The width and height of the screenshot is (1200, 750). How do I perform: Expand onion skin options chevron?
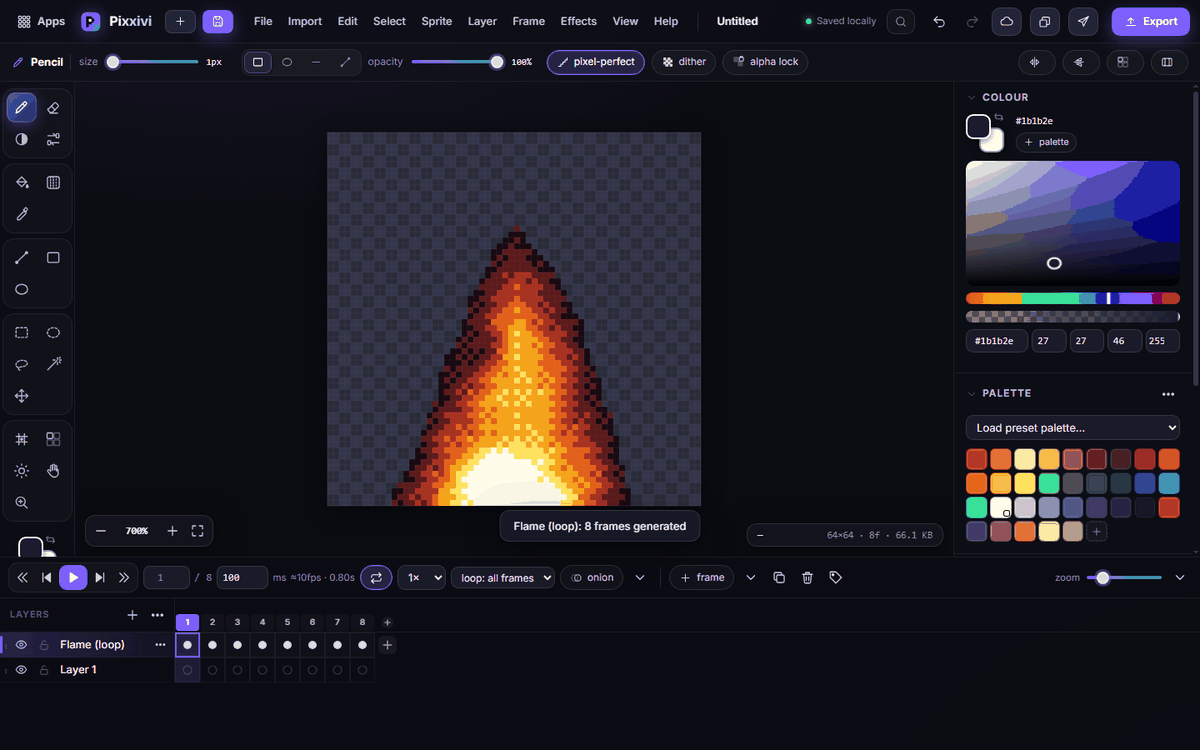[640, 577]
